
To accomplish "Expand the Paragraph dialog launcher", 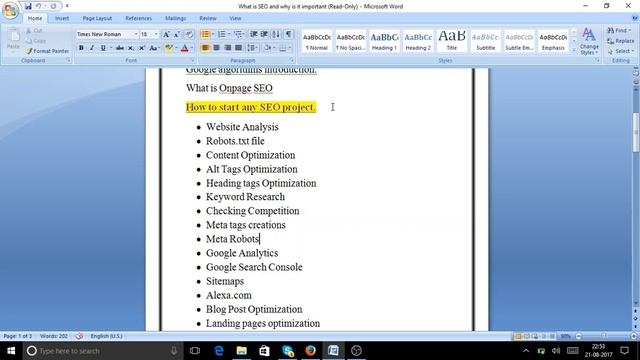I will point(292,60).
